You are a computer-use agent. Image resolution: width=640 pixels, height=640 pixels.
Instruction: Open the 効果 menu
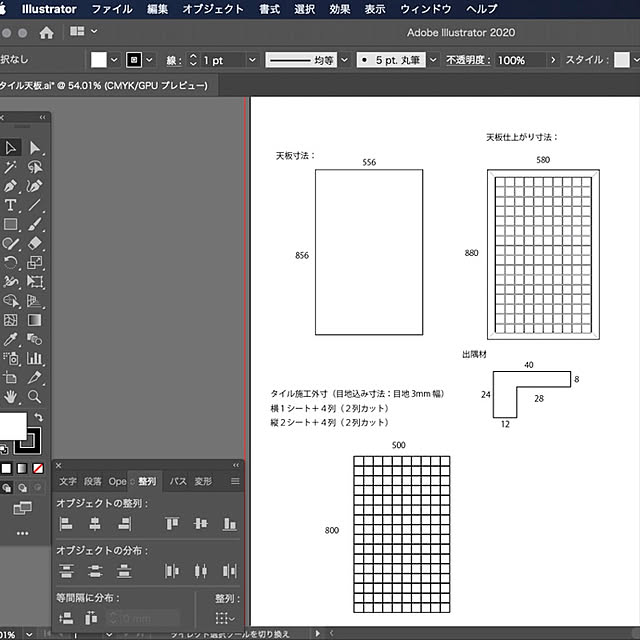340,9
